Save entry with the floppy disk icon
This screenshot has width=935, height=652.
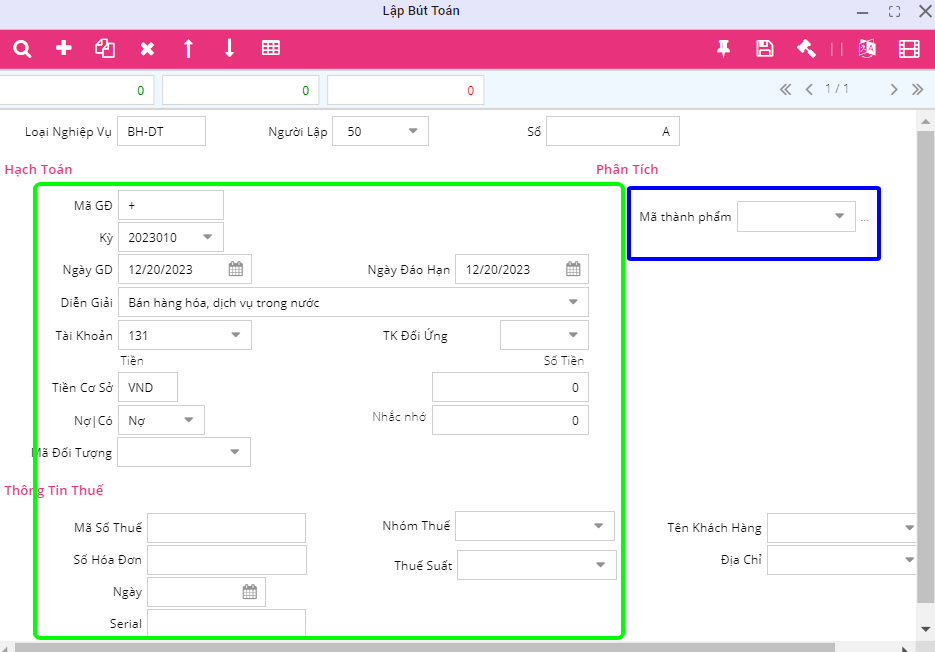click(x=765, y=48)
